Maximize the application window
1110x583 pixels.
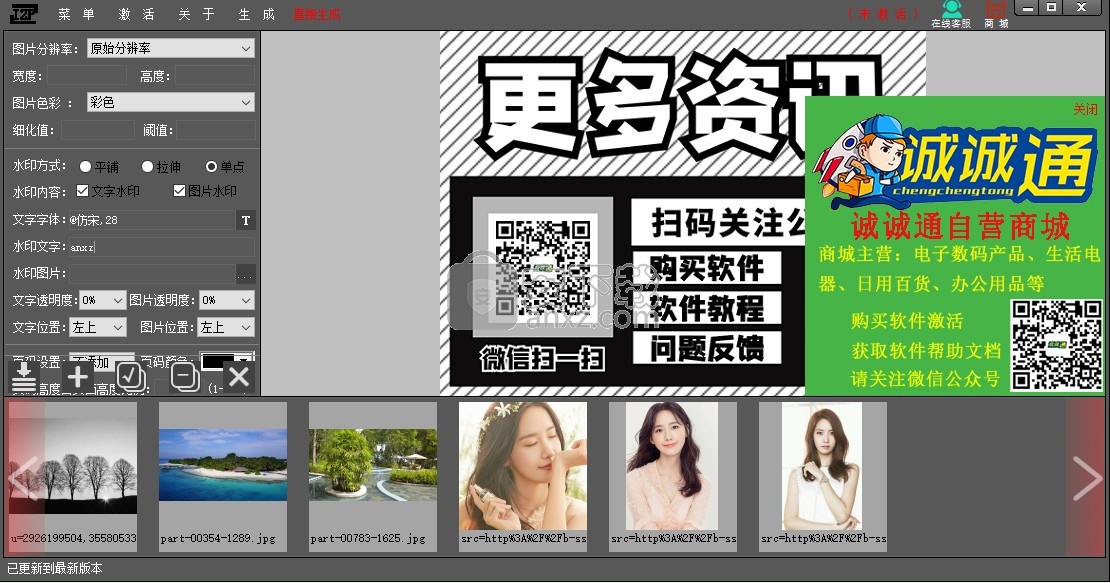coord(1051,7)
